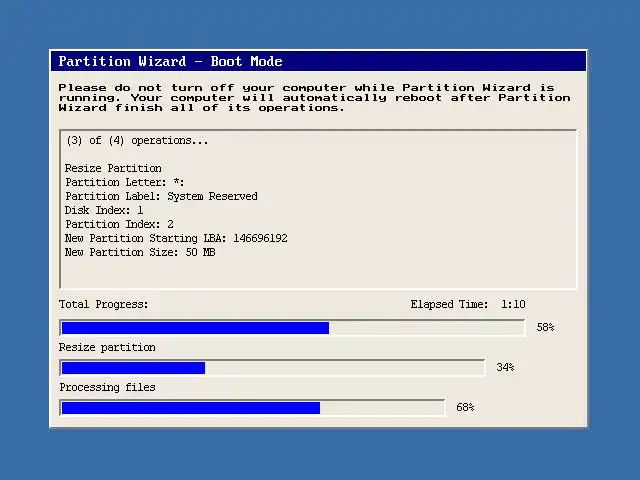Click the 34% resize progress value
The width and height of the screenshot is (640, 480).
505,367
